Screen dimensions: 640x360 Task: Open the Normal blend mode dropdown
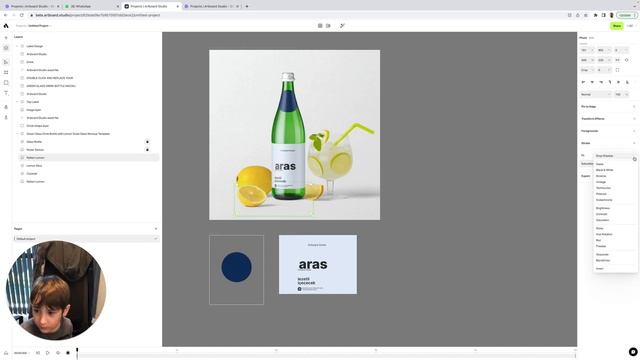pyautogui.click(x=595, y=94)
